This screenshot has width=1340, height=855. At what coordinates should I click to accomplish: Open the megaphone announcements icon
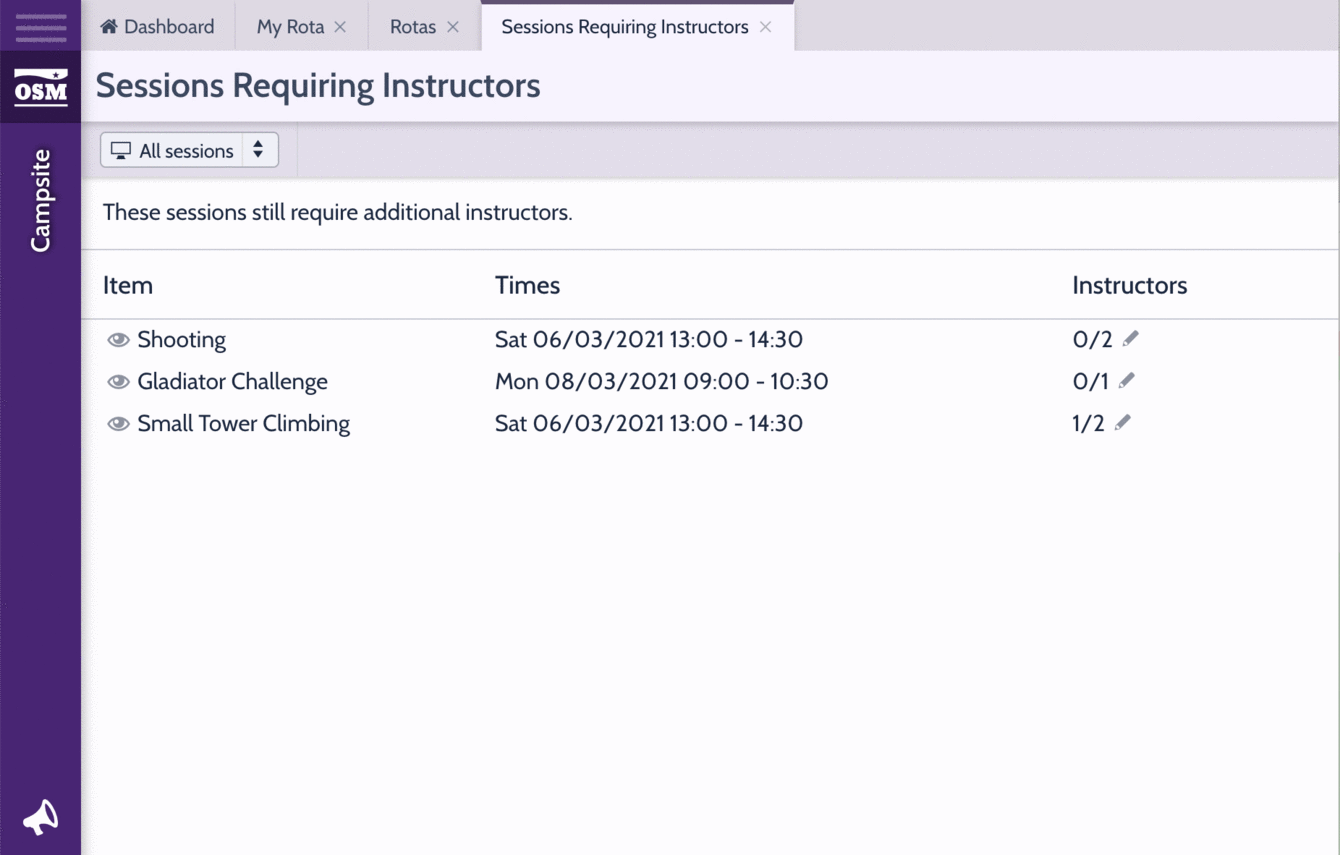[x=40, y=817]
